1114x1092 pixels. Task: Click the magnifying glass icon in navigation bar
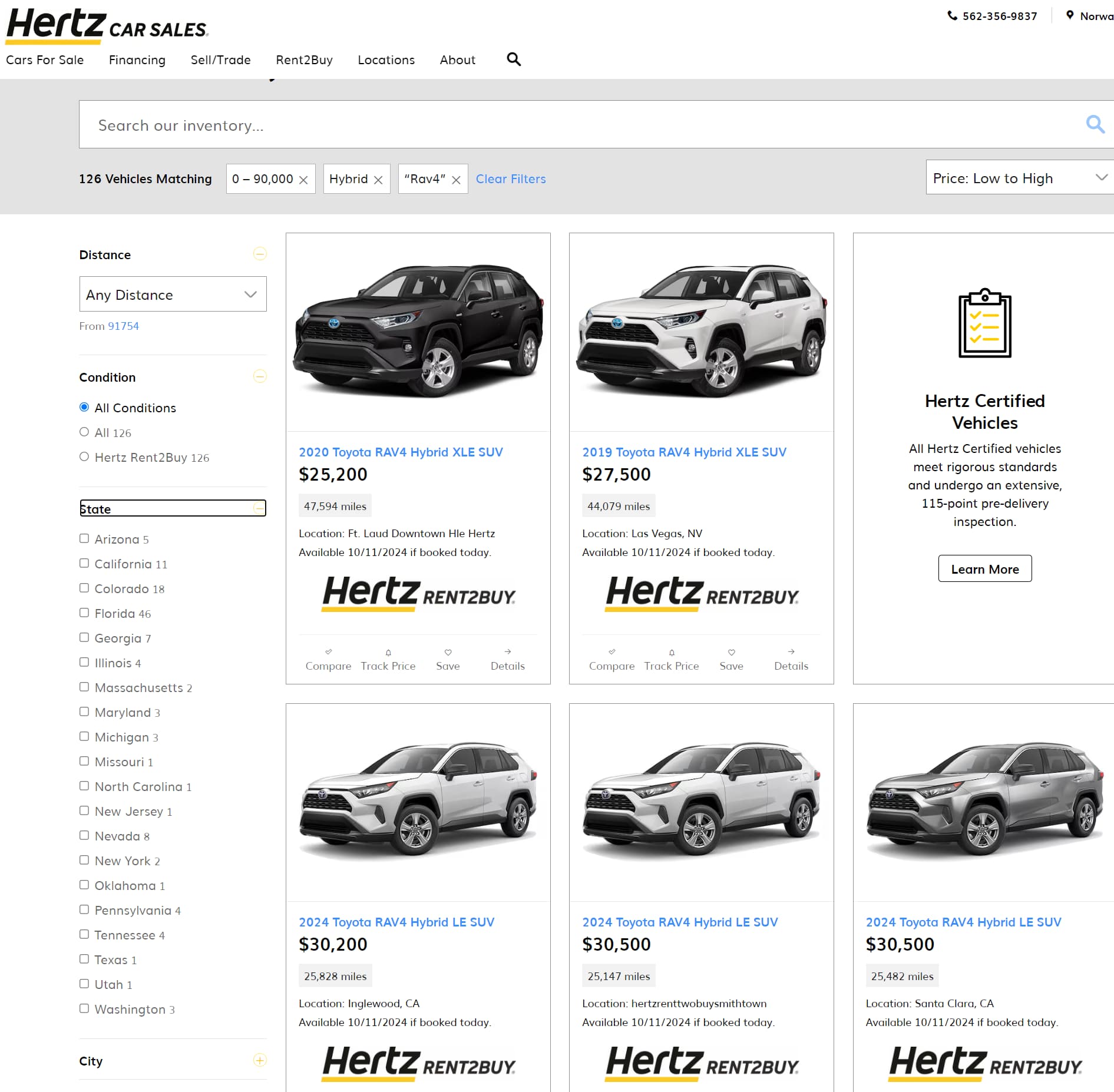tap(513, 59)
